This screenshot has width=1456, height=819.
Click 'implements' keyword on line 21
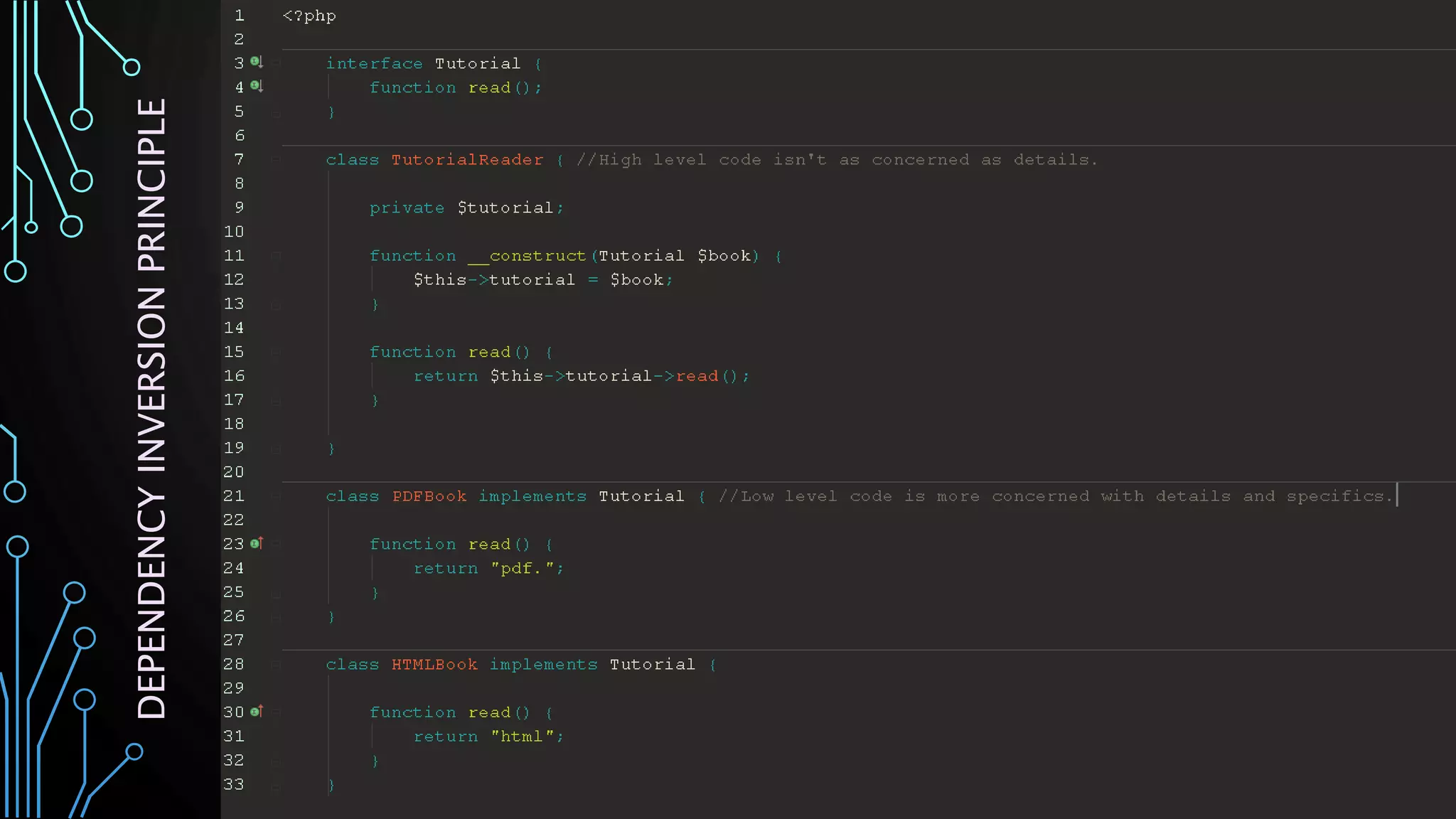[x=532, y=496]
